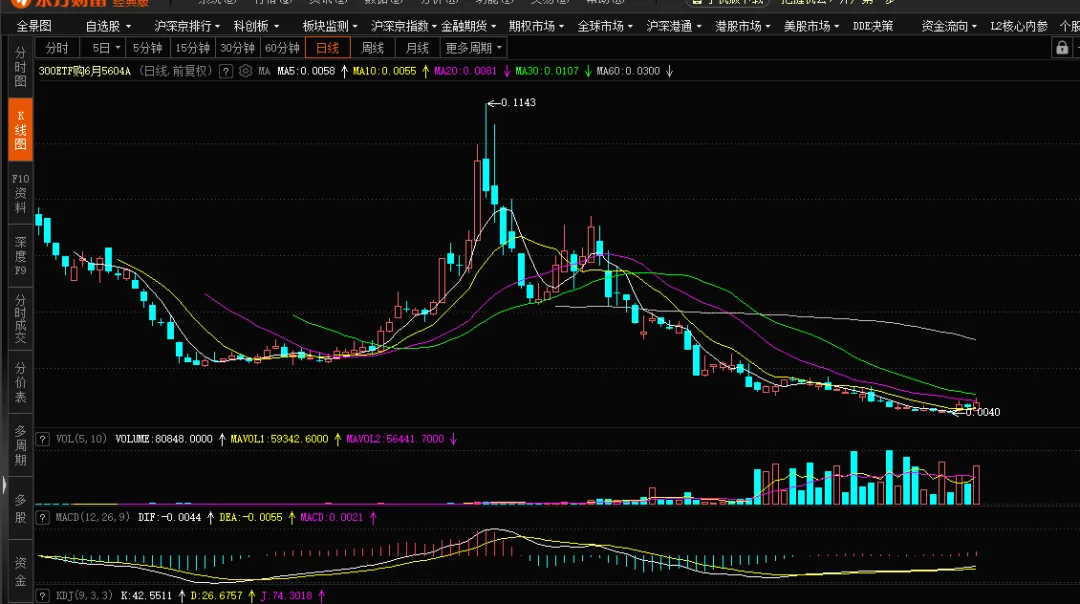Click the chart title 300ETF购6月5604A

pos(85,71)
